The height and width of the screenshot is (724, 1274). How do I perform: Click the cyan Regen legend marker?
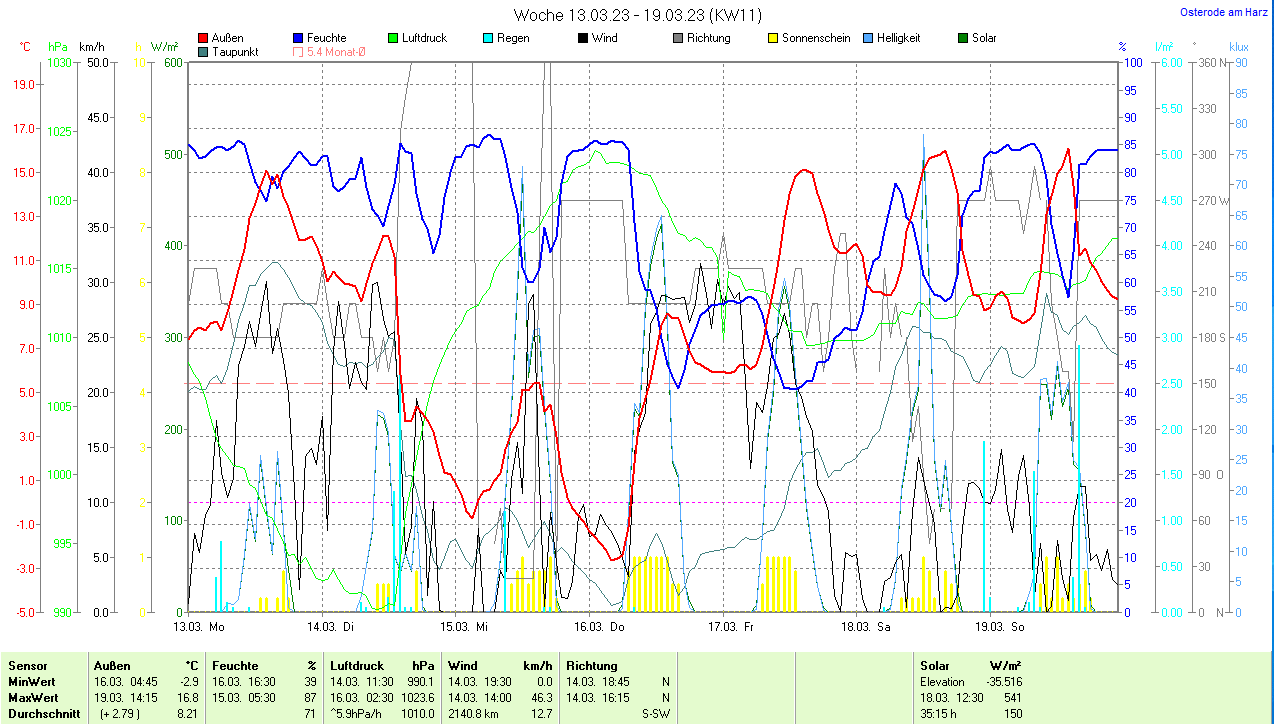(x=488, y=38)
